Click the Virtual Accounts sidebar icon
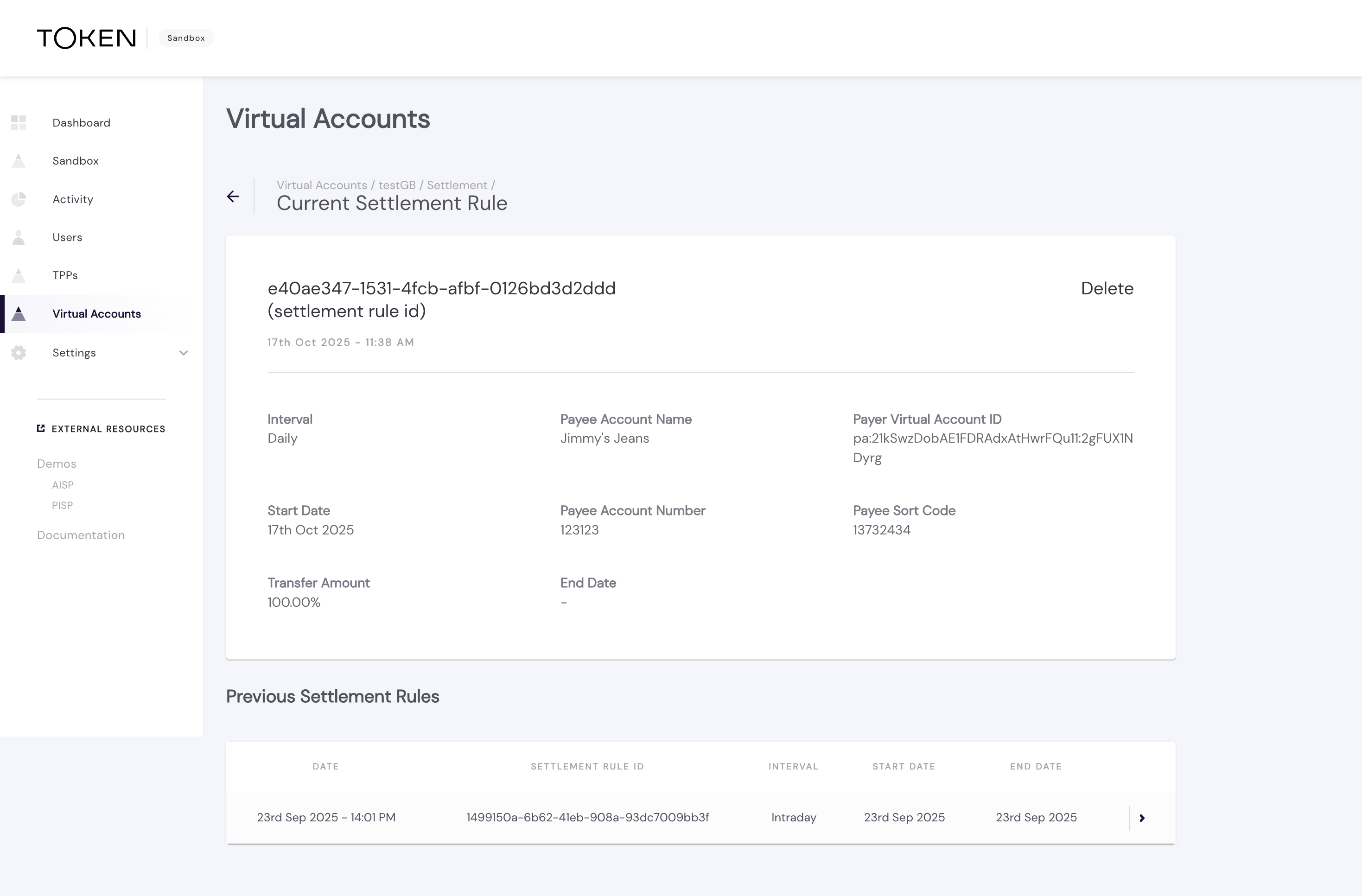Screen dimensions: 1362x896 pyautogui.click(x=19, y=313)
